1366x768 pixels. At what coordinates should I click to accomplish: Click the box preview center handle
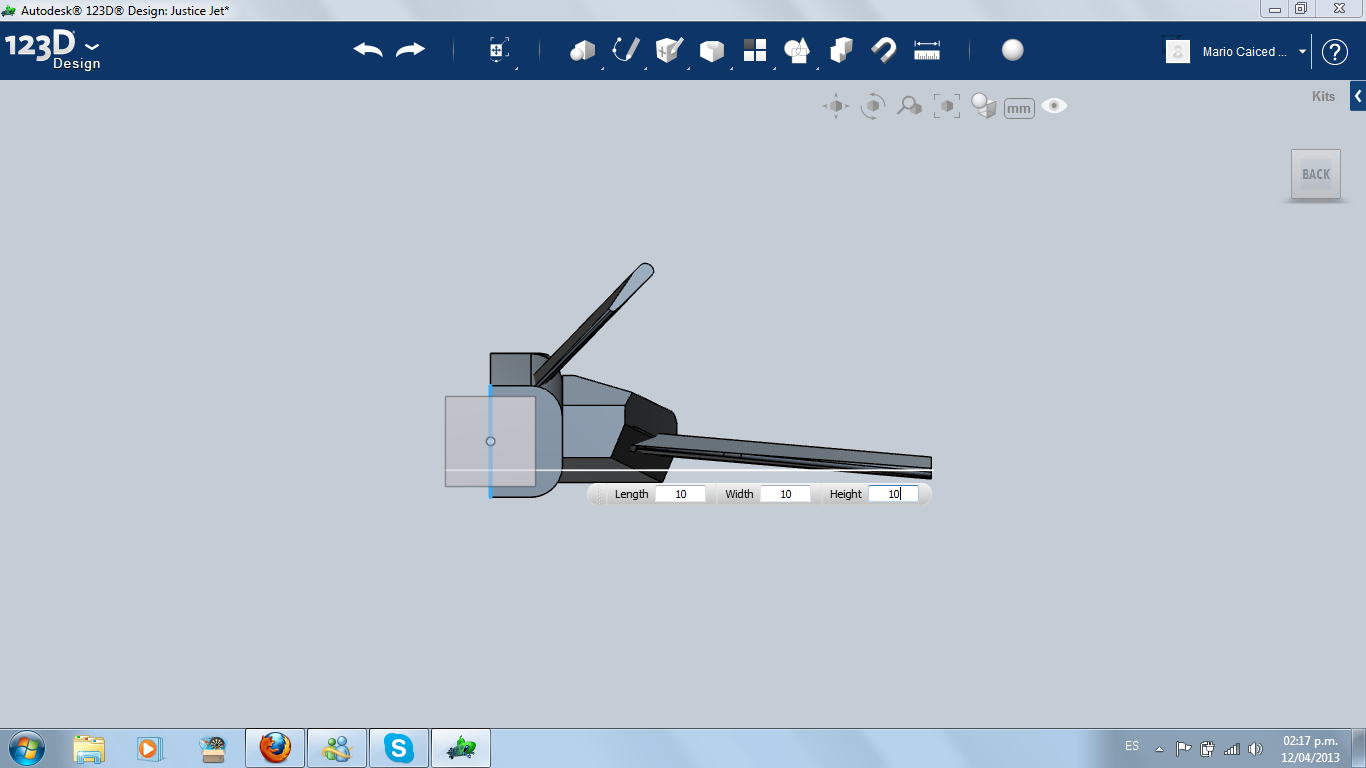coord(490,441)
